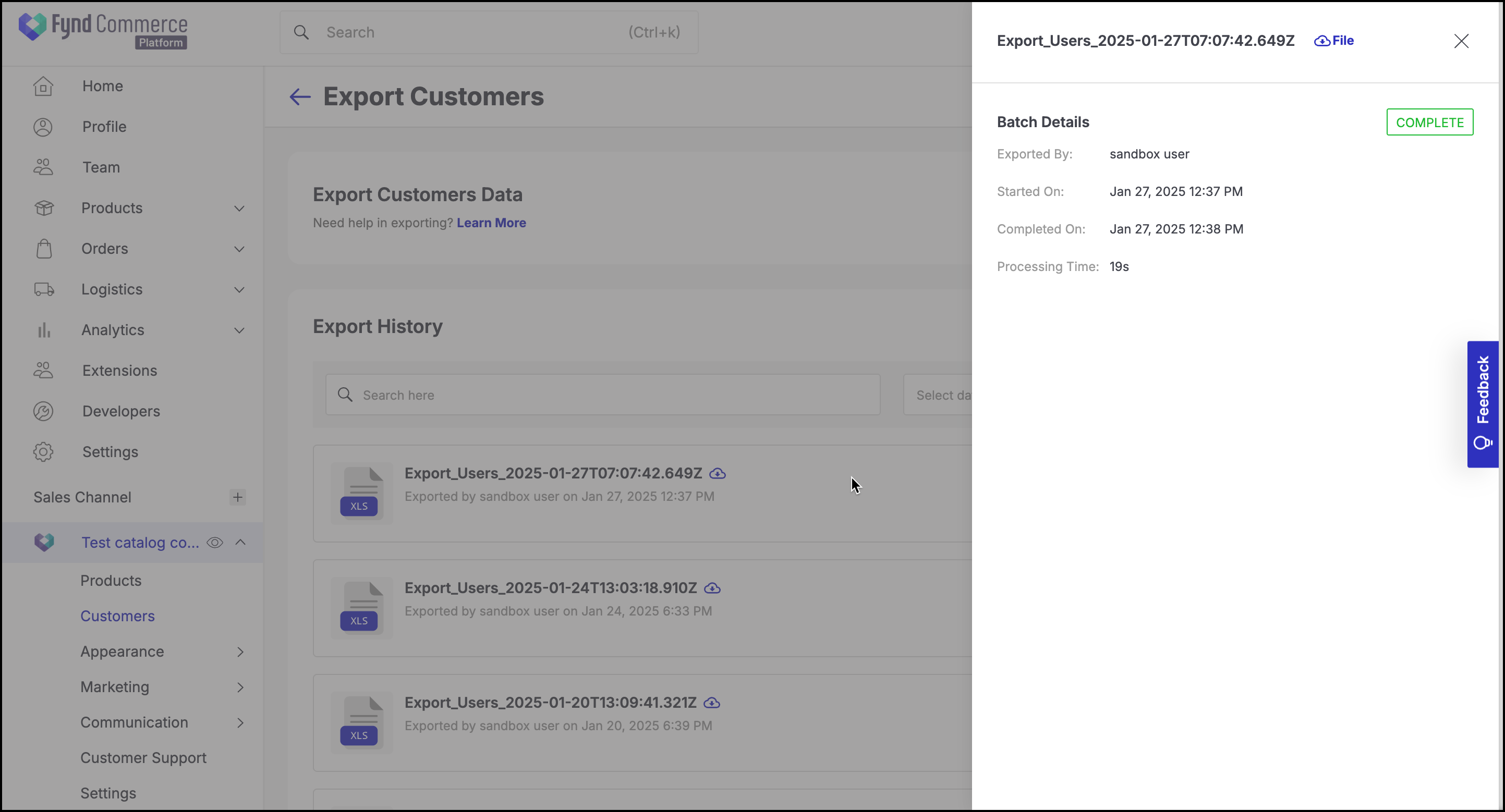Click the Team people icon in sidebar
The image size is (1505, 812).
[x=43, y=167]
